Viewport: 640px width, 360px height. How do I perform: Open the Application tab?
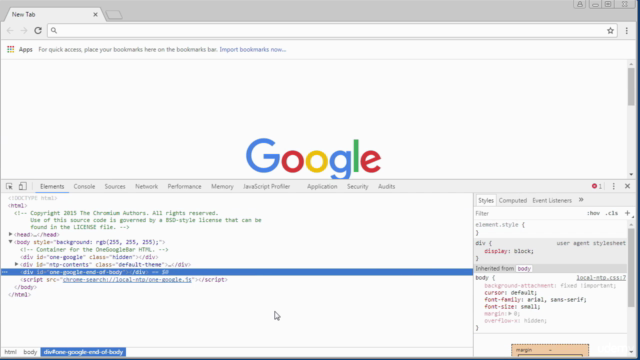point(322,187)
